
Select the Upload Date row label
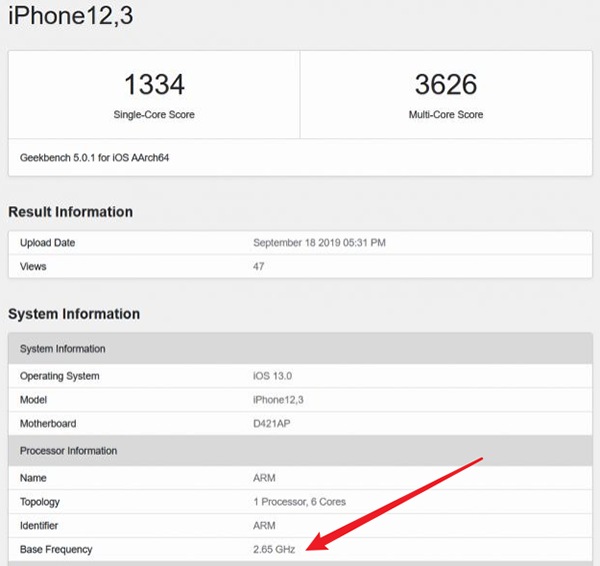[x=48, y=243]
